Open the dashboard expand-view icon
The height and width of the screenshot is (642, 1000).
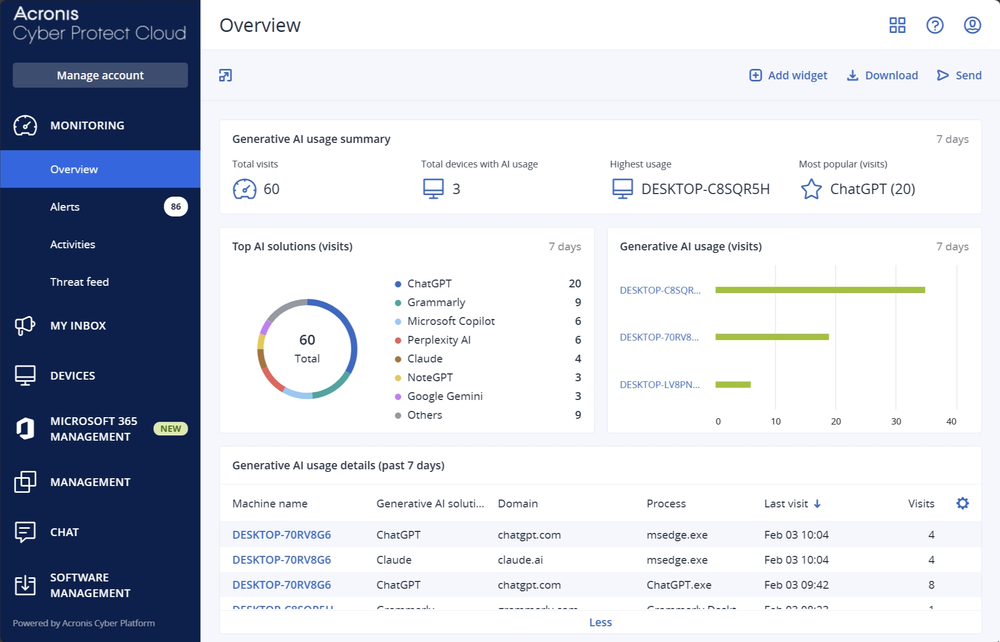[x=227, y=75]
